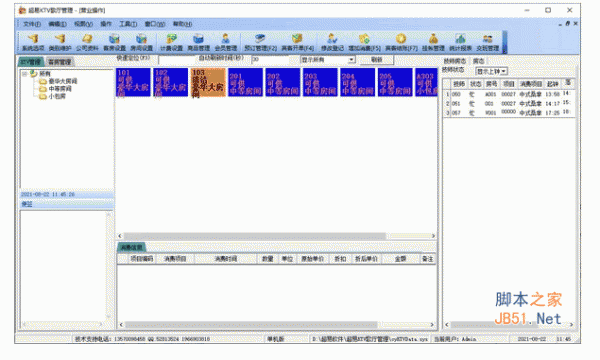The image size is (600, 360).
Task: Open 预订管理(F2) reservation tool
Action: 260,42
